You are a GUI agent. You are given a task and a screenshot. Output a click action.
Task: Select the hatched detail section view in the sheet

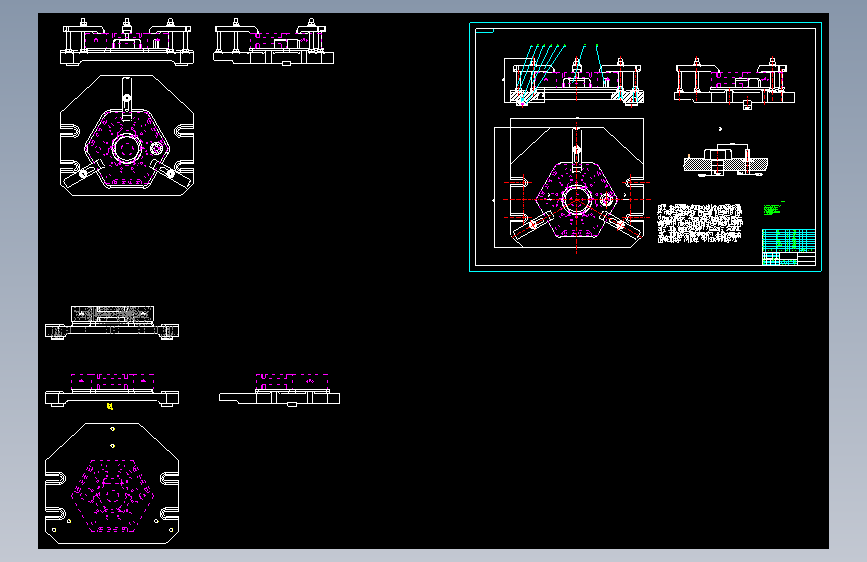click(725, 160)
